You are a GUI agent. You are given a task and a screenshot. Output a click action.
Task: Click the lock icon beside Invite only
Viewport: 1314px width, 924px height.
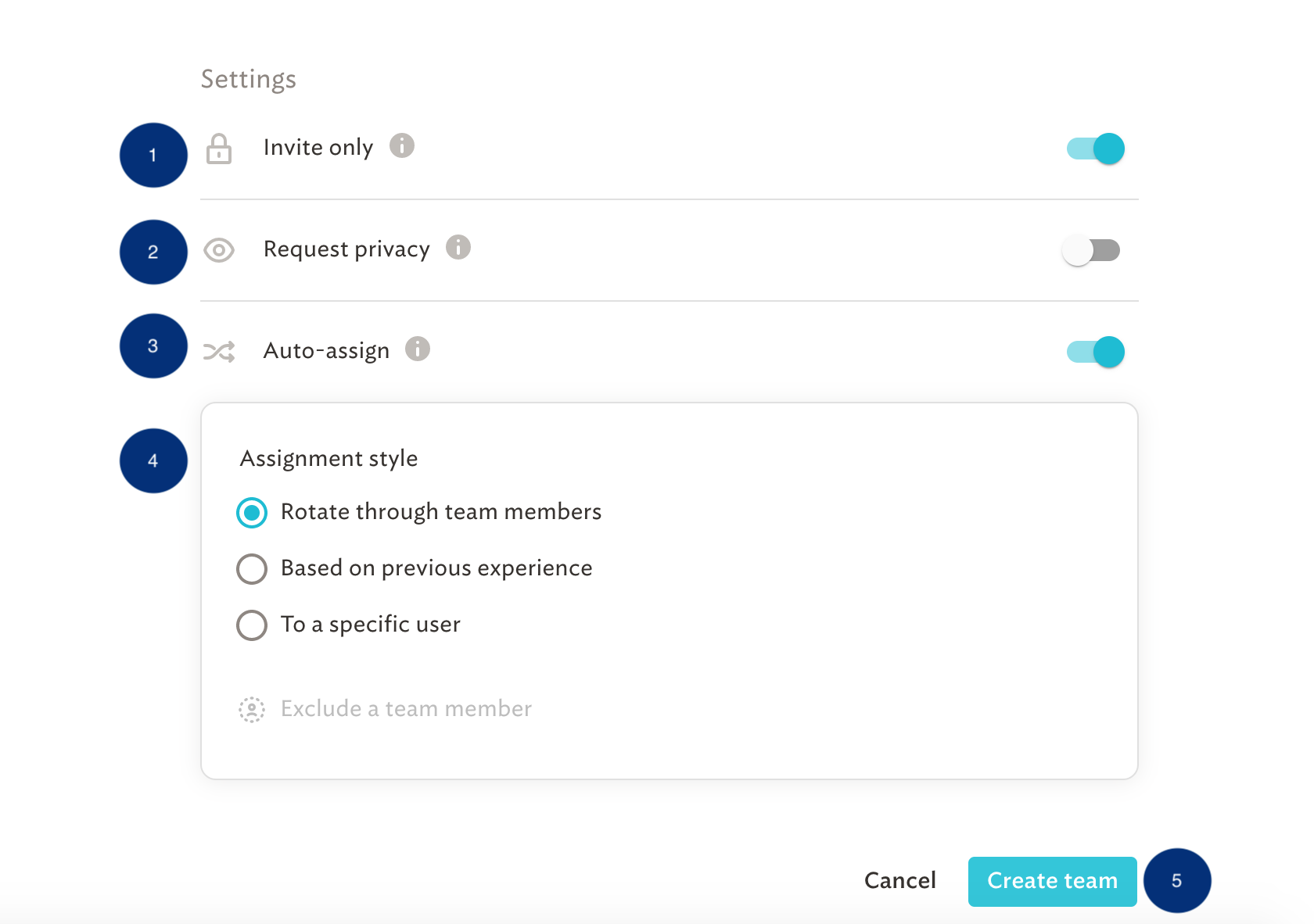(x=219, y=149)
